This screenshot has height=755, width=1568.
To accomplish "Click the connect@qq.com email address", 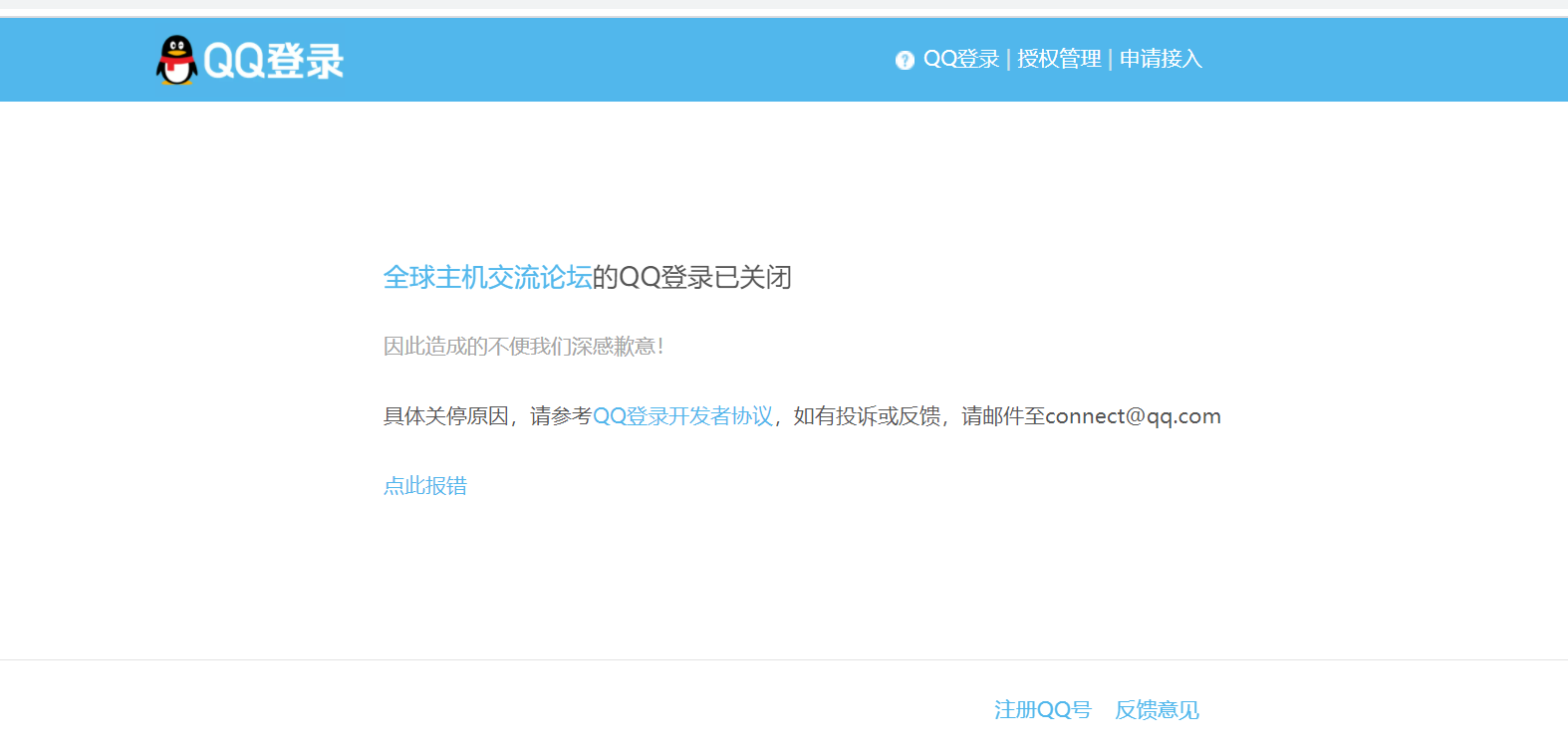I will coord(1133,416).
